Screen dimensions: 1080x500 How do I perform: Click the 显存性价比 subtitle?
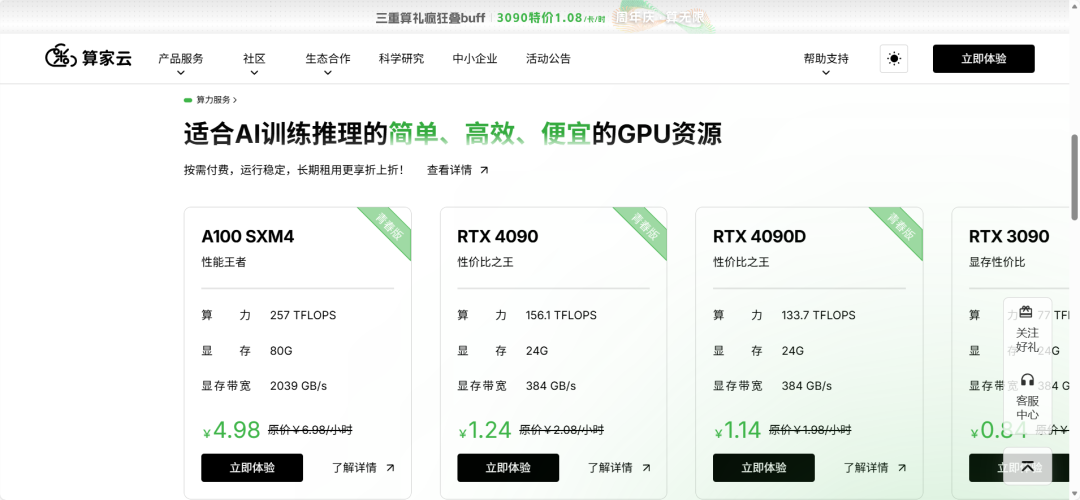point(997,262)
